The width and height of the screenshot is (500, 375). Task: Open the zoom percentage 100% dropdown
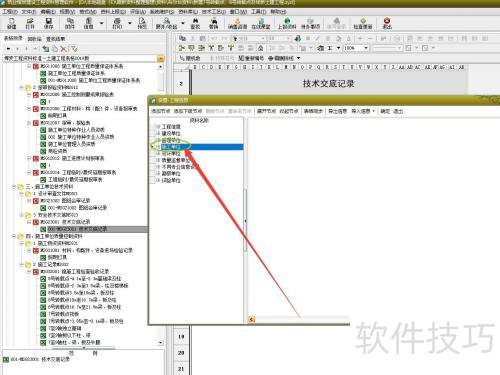tap(366, 48)
